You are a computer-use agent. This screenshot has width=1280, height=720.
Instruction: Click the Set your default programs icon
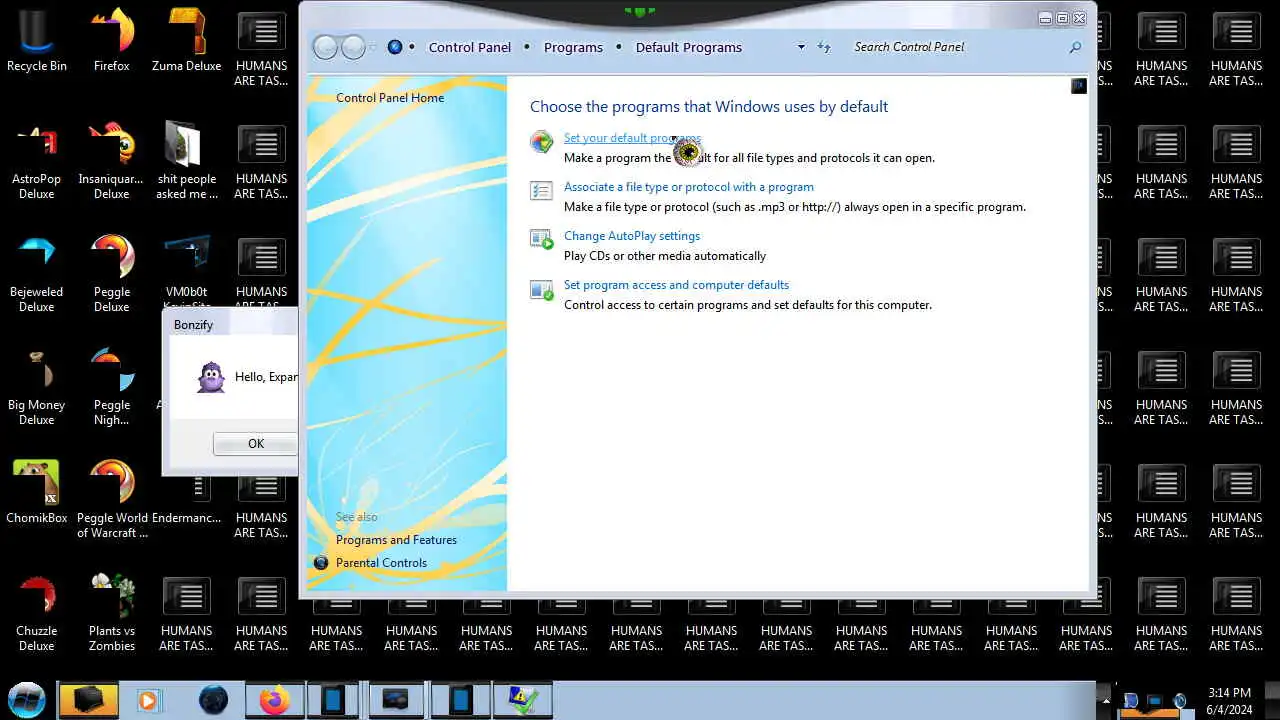(x=541, y=142)
